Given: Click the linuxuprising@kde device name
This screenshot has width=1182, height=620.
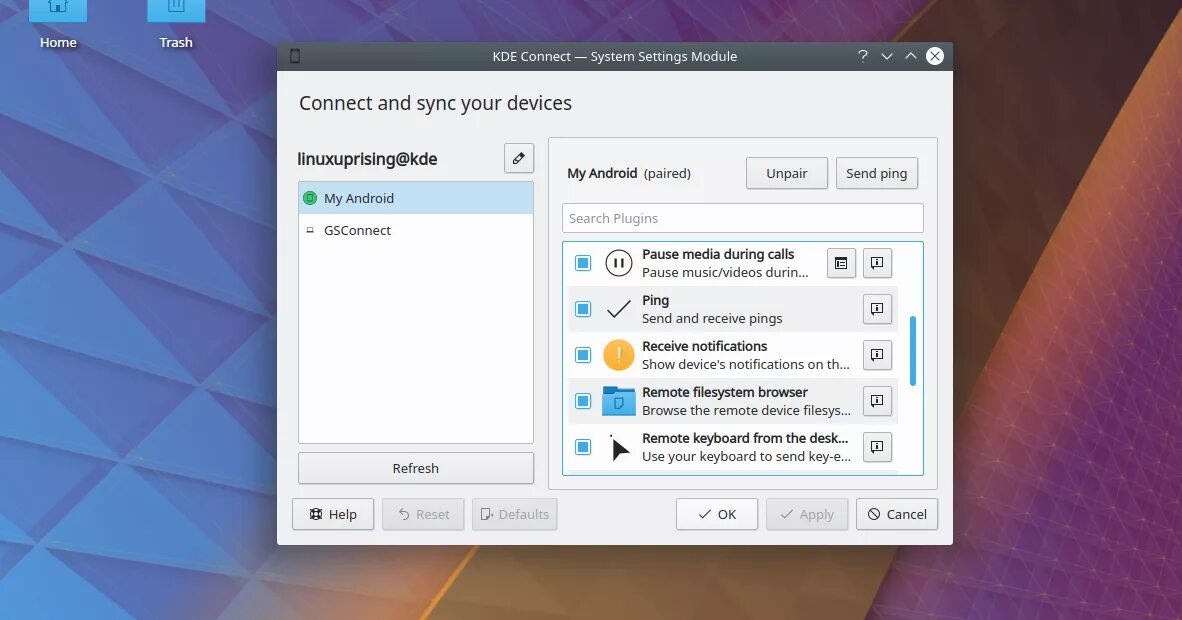Looking at the screenshot, I should 367,159.
